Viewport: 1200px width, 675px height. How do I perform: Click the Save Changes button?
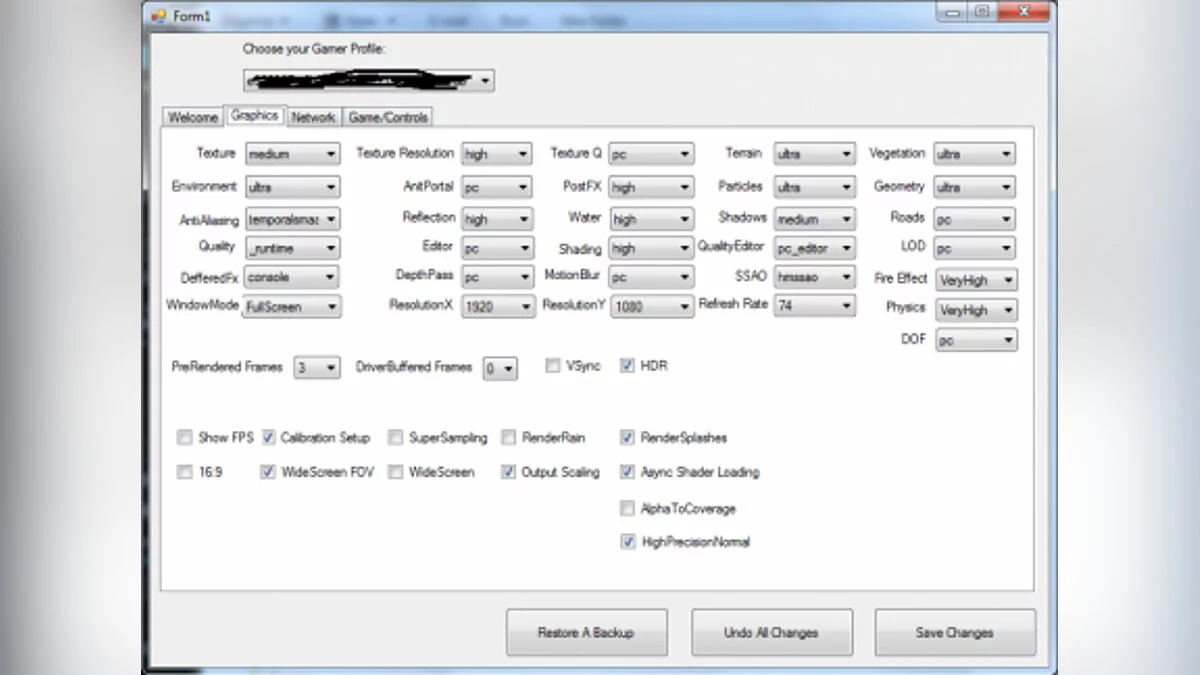point(955,633)
